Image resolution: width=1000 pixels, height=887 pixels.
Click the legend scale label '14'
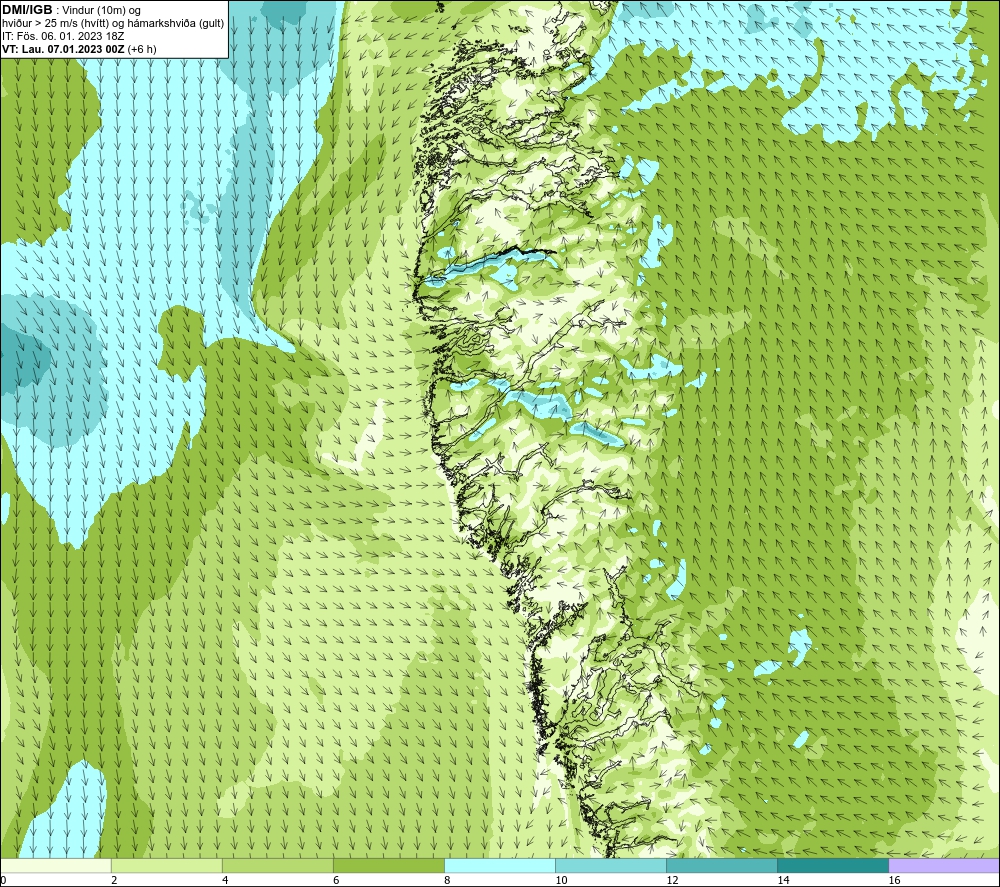pos(783,880)
